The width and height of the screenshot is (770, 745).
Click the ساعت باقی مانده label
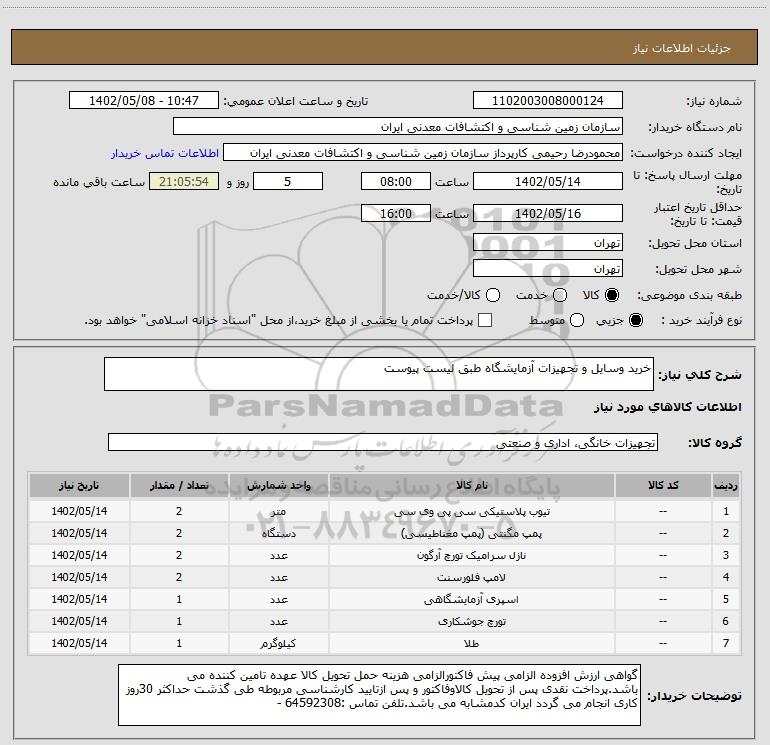point(99,182)
